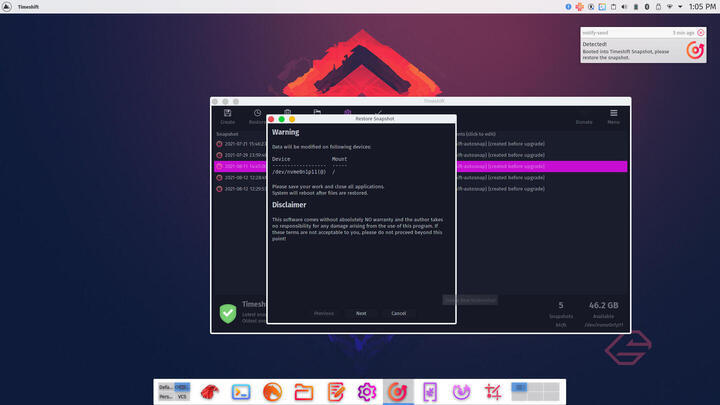Image resolution: width=720 pixels, height=405 pixels.
Task: Click the battery indicator in the tray
Action: (636, 7)
